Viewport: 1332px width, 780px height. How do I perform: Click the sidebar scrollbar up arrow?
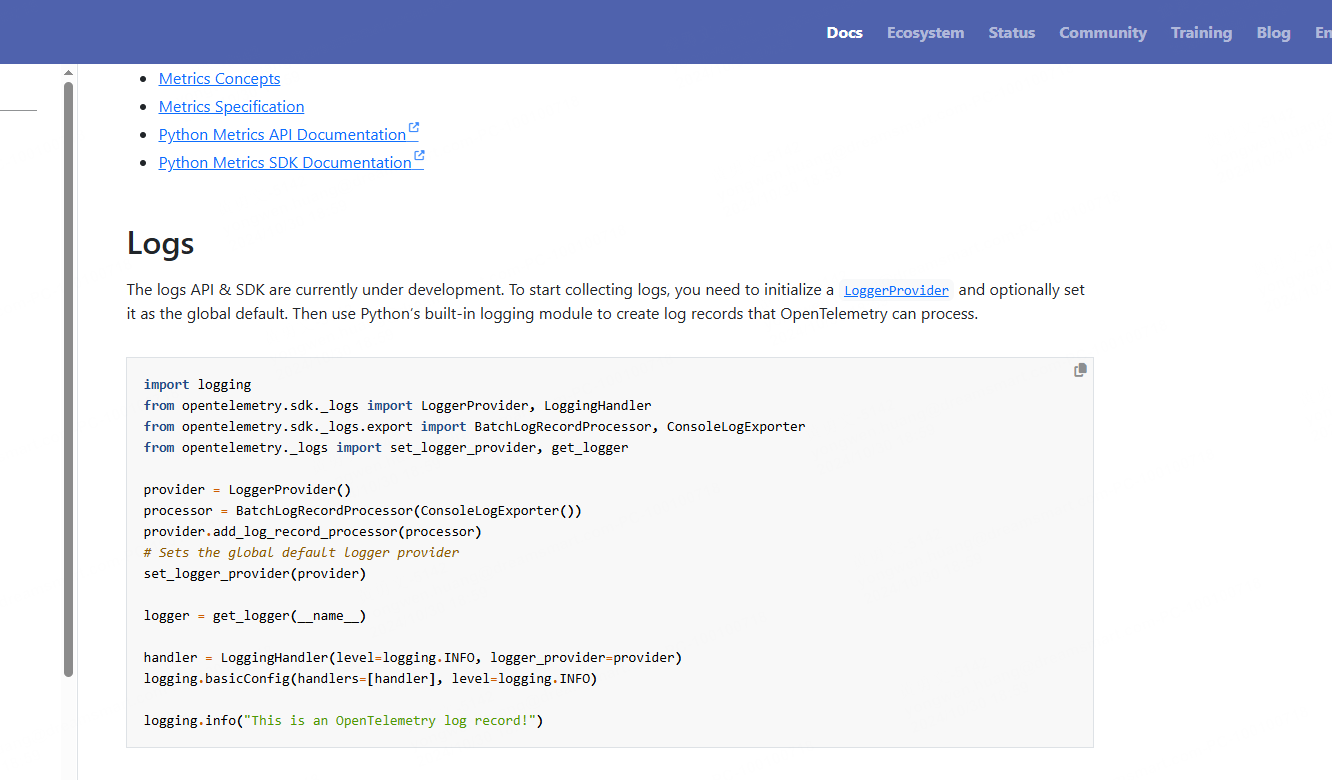tap(68, 73)
